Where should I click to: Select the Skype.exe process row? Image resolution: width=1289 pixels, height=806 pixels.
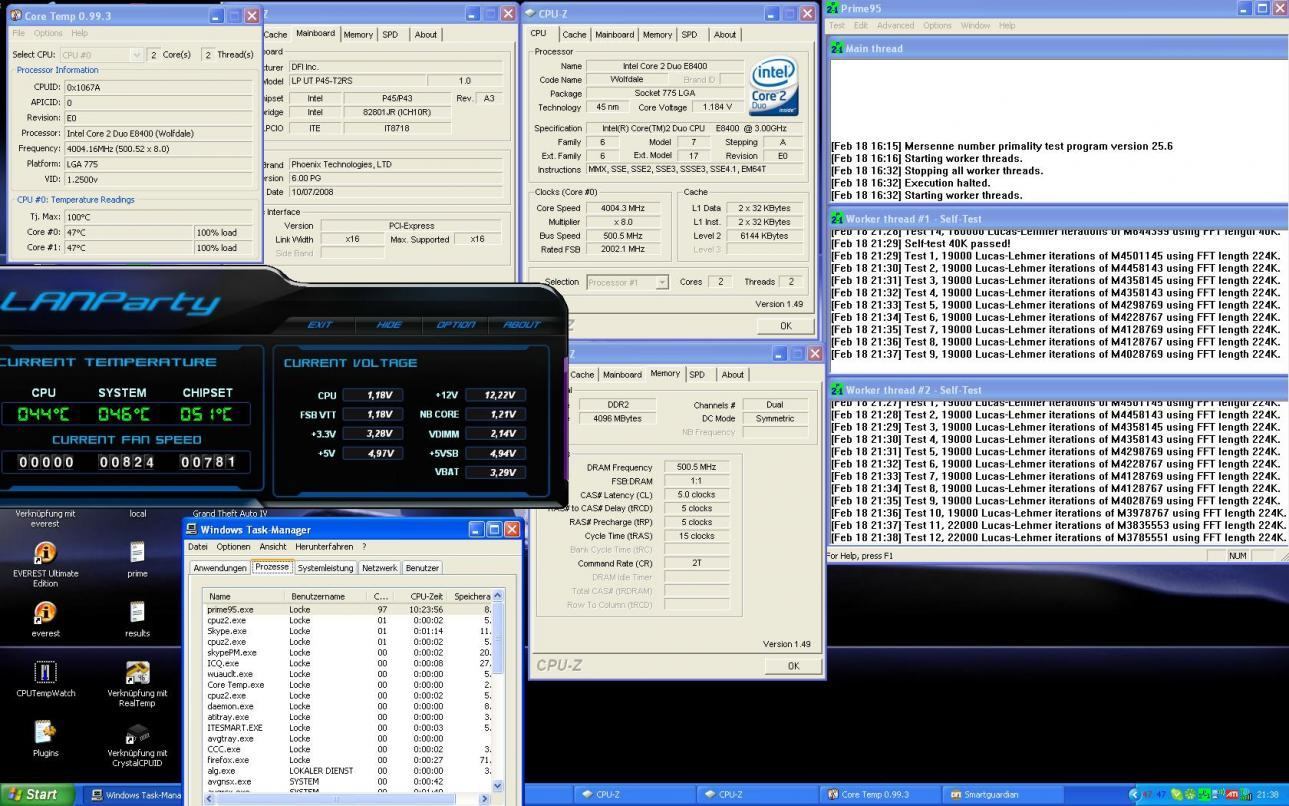click(x=348, y=631)
